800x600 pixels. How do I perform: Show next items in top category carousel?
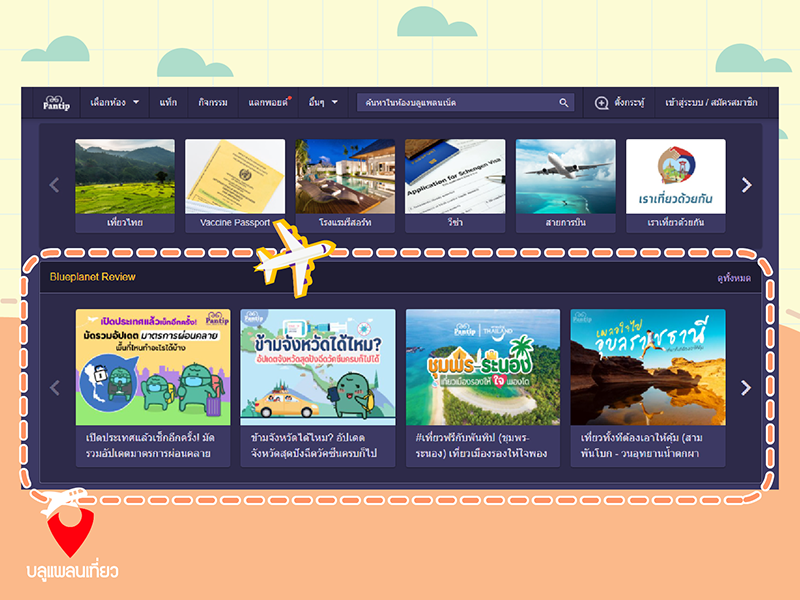(x=746, y=185)
